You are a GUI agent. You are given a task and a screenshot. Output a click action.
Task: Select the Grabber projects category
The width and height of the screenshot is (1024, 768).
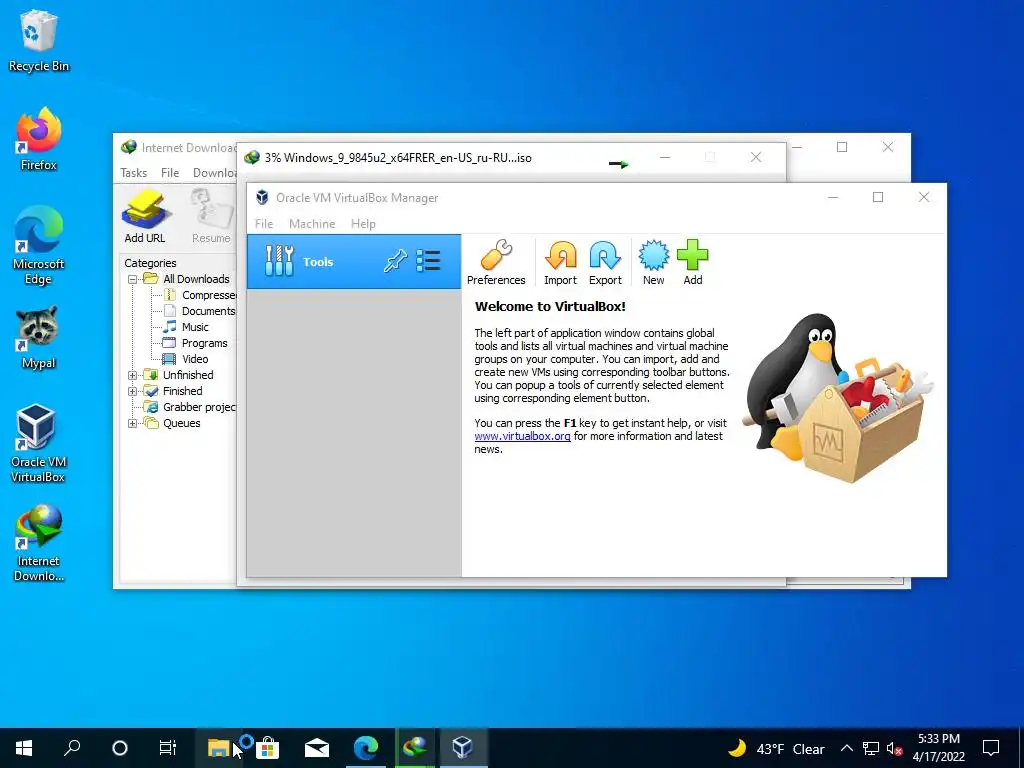199,407
